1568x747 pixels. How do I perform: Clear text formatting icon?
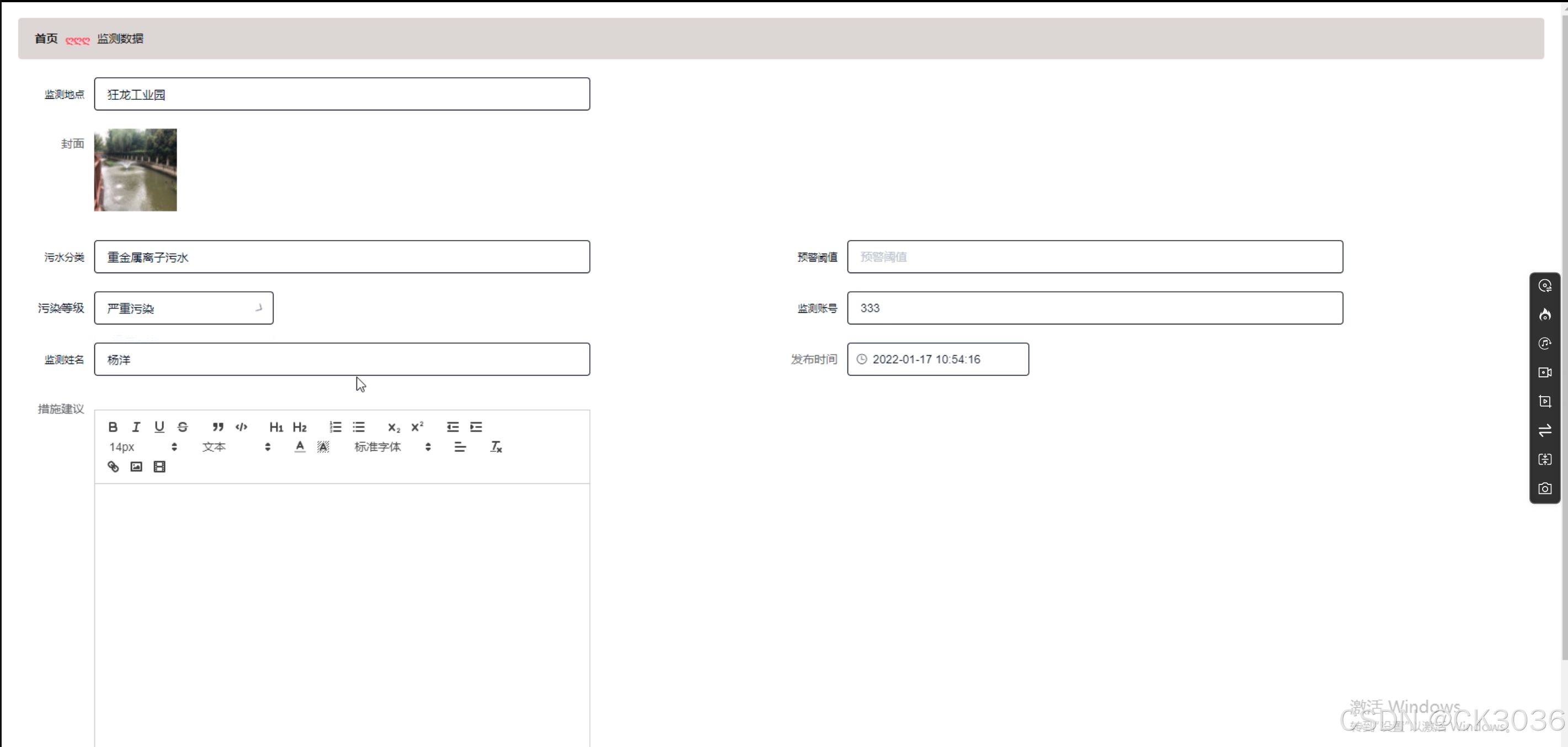(x=496, y=447)
